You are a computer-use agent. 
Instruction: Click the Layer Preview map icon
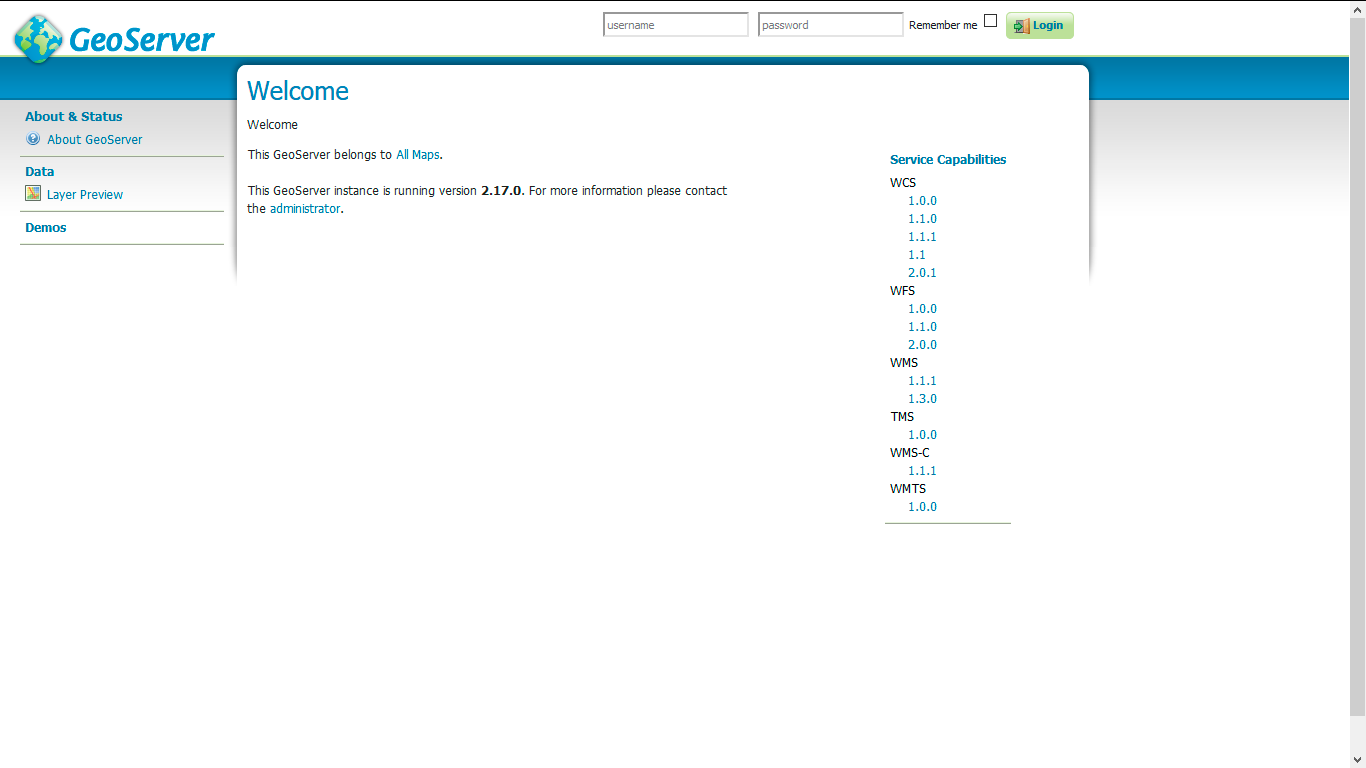[33, 193]
